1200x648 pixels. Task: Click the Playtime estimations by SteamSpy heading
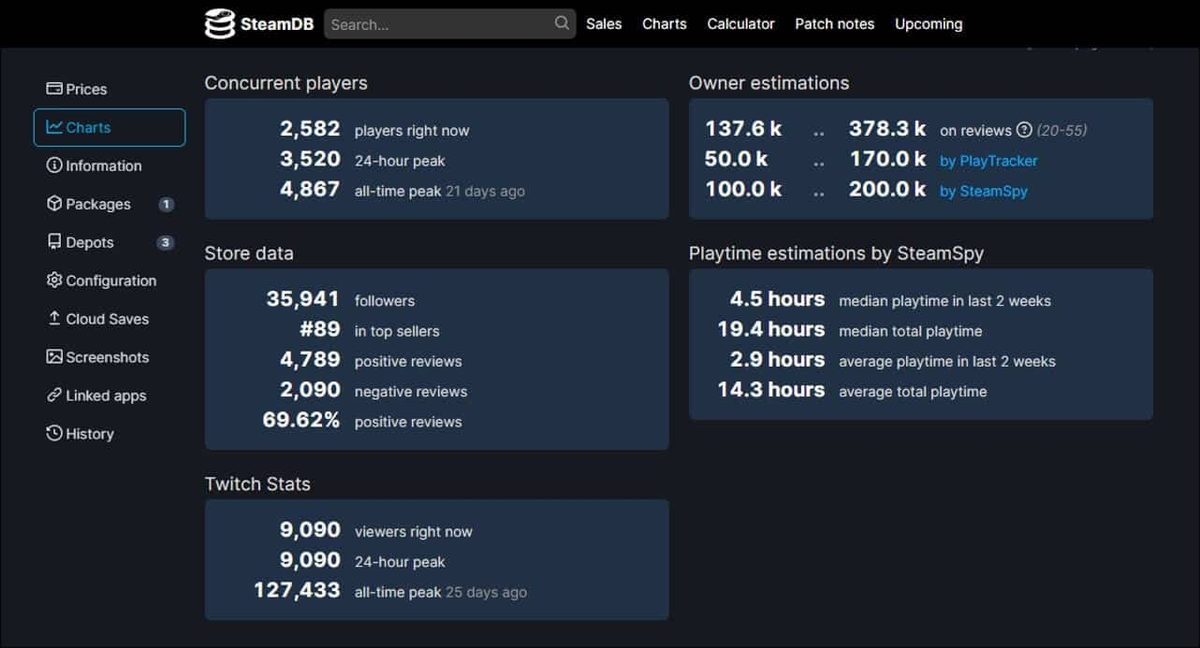(x=836, y=254)
